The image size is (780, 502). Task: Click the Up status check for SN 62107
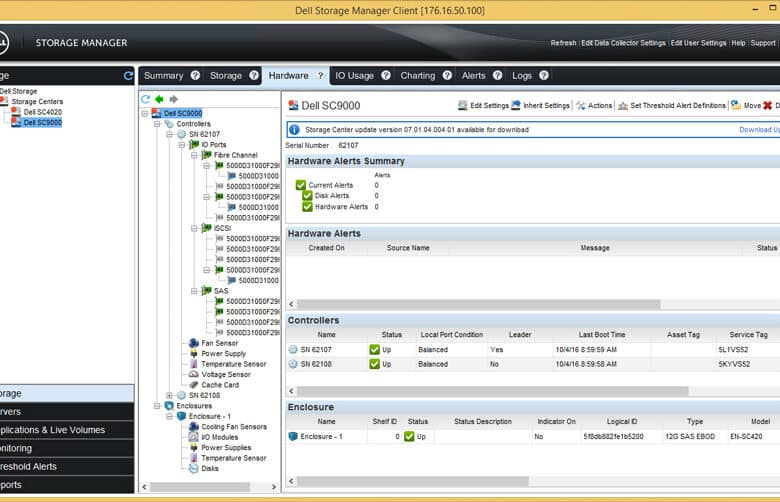(375, 350)
